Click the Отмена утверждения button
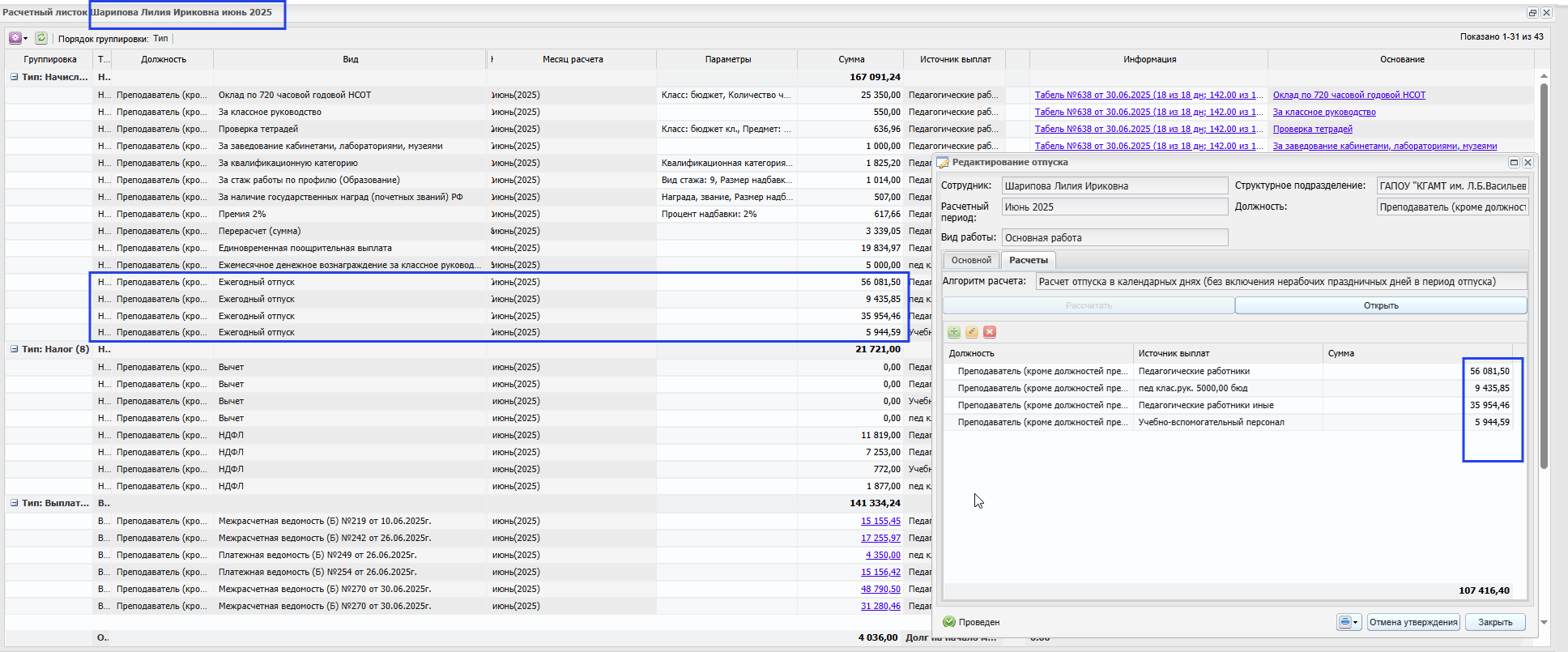The width and height of the screenshot is (1568, 652). tap(1413, 622)
